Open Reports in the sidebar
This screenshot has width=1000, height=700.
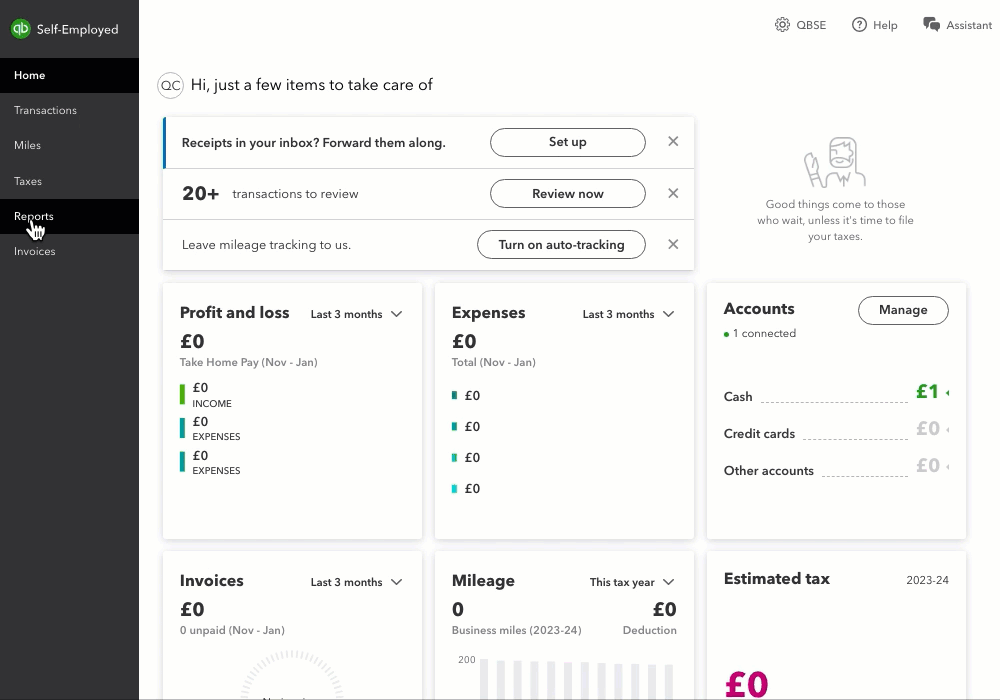pos(70,216)
